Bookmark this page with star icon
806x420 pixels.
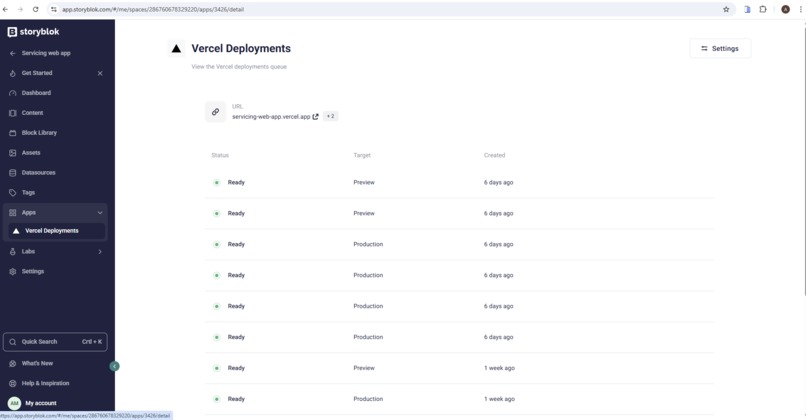tap(726, 9)
